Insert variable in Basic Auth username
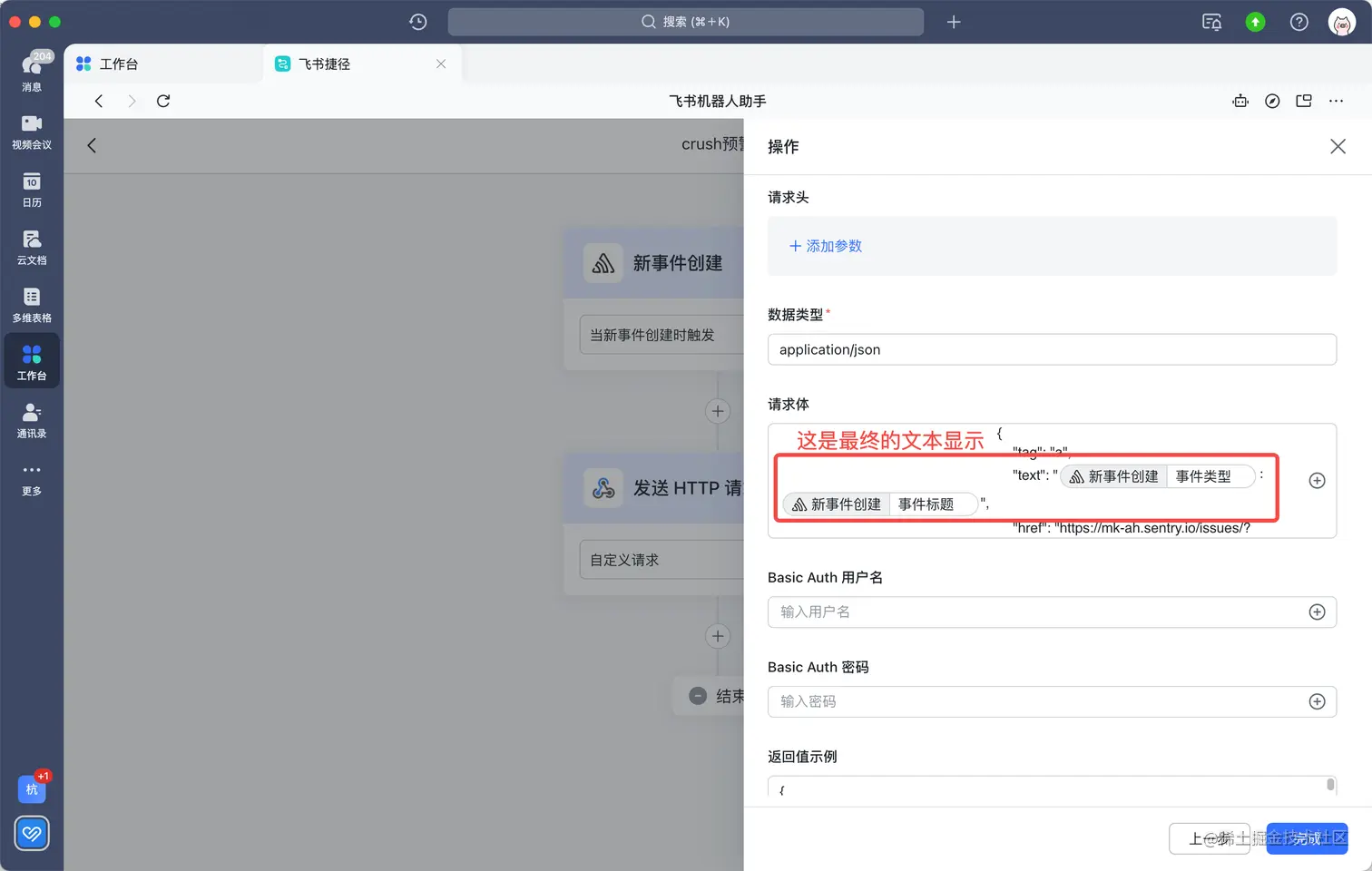Viewport: 1372px width, 871px height. point(1318,612)
